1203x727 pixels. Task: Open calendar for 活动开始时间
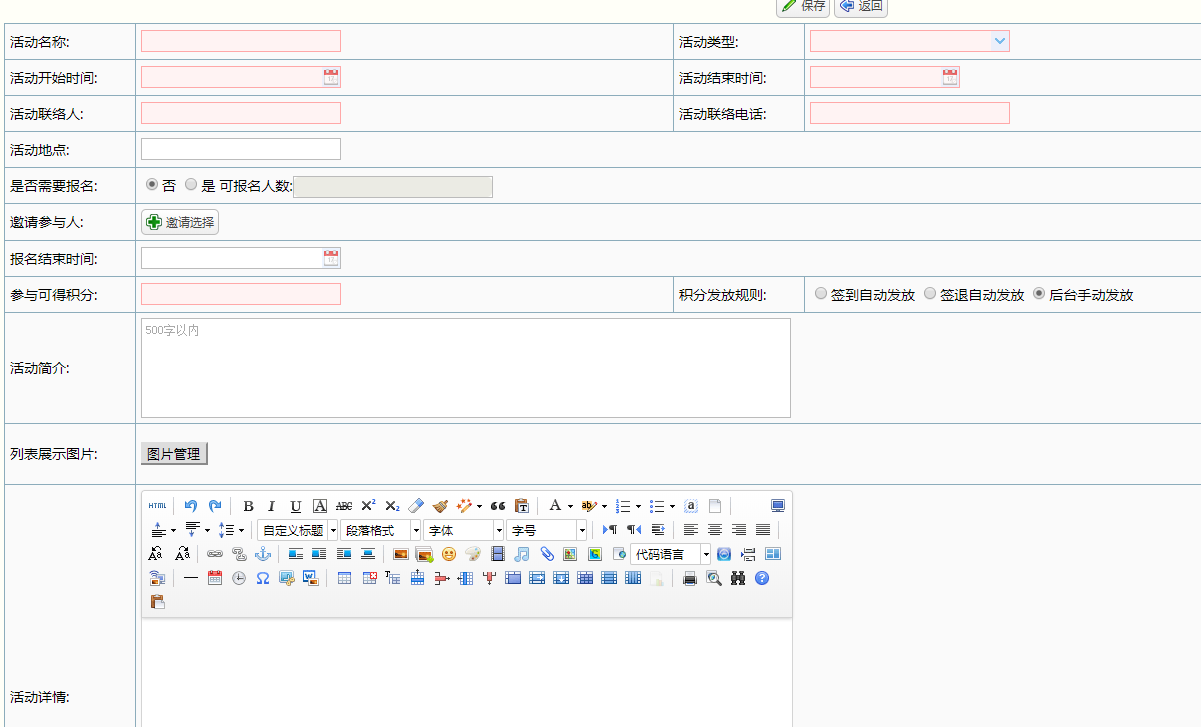point(331,77)
